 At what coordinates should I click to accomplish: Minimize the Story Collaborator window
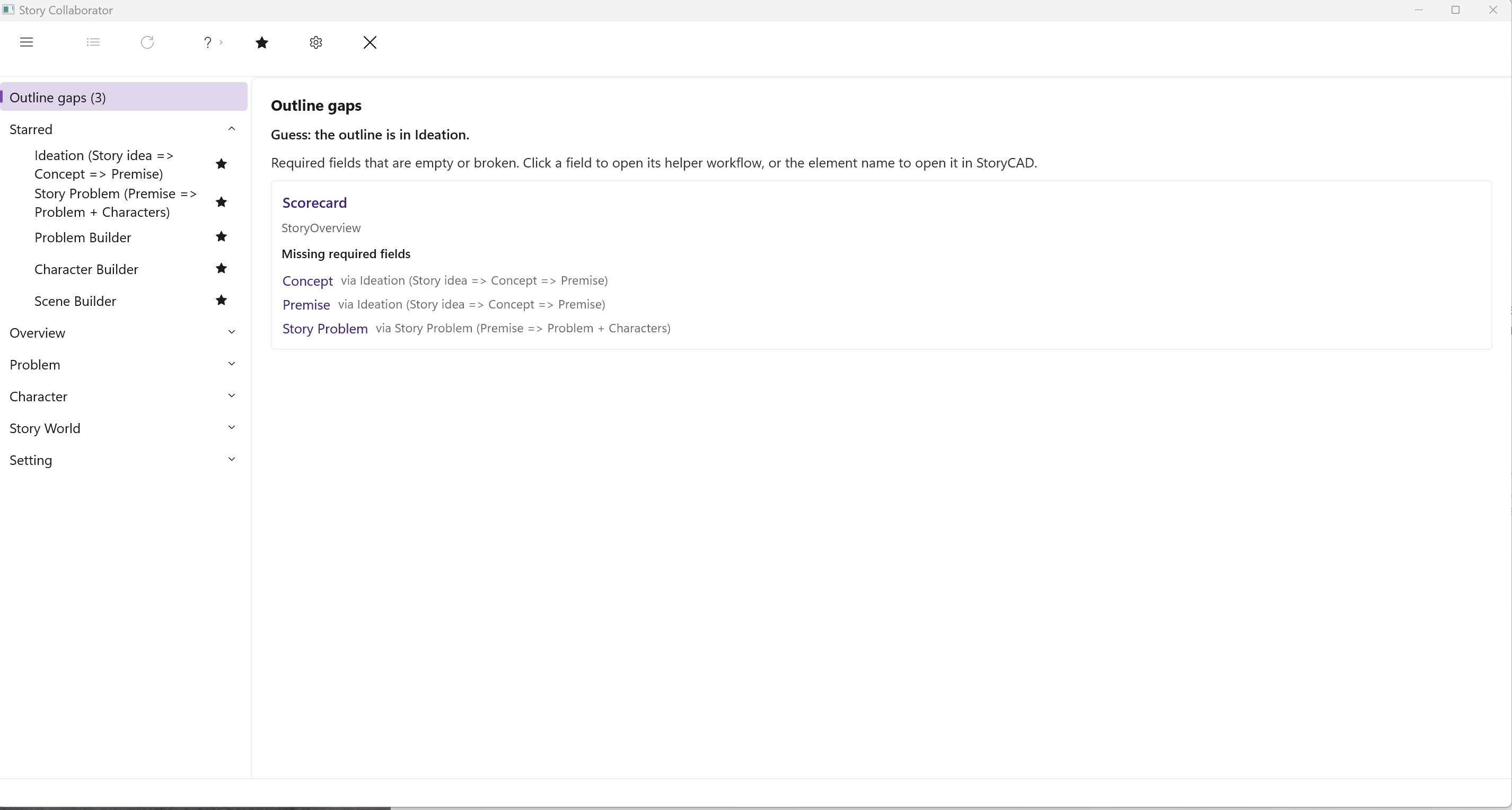1419,10
